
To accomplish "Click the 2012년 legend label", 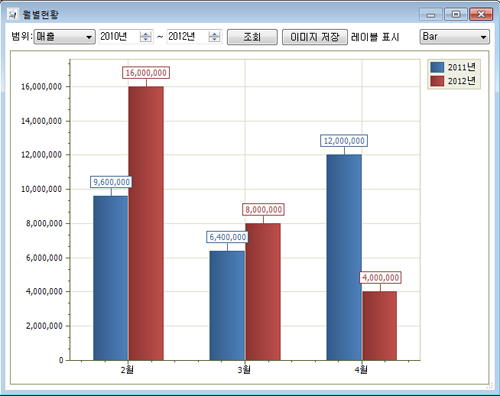I will click(x=462, y=81).
